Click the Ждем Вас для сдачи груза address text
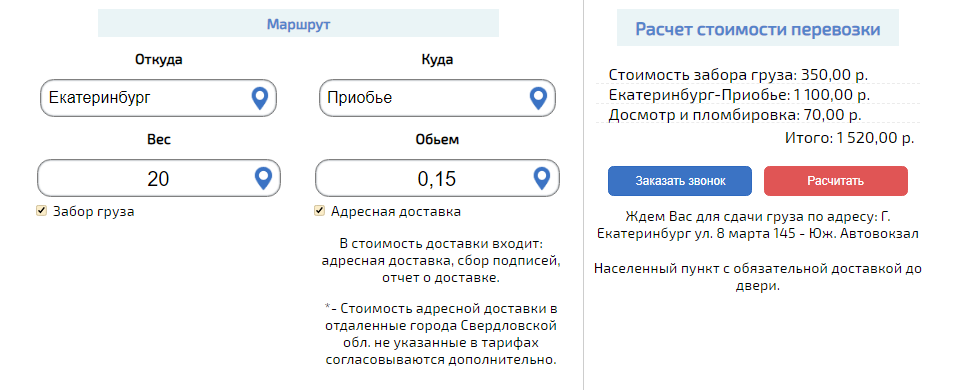 pyautogui.click(x=758, y=225)
